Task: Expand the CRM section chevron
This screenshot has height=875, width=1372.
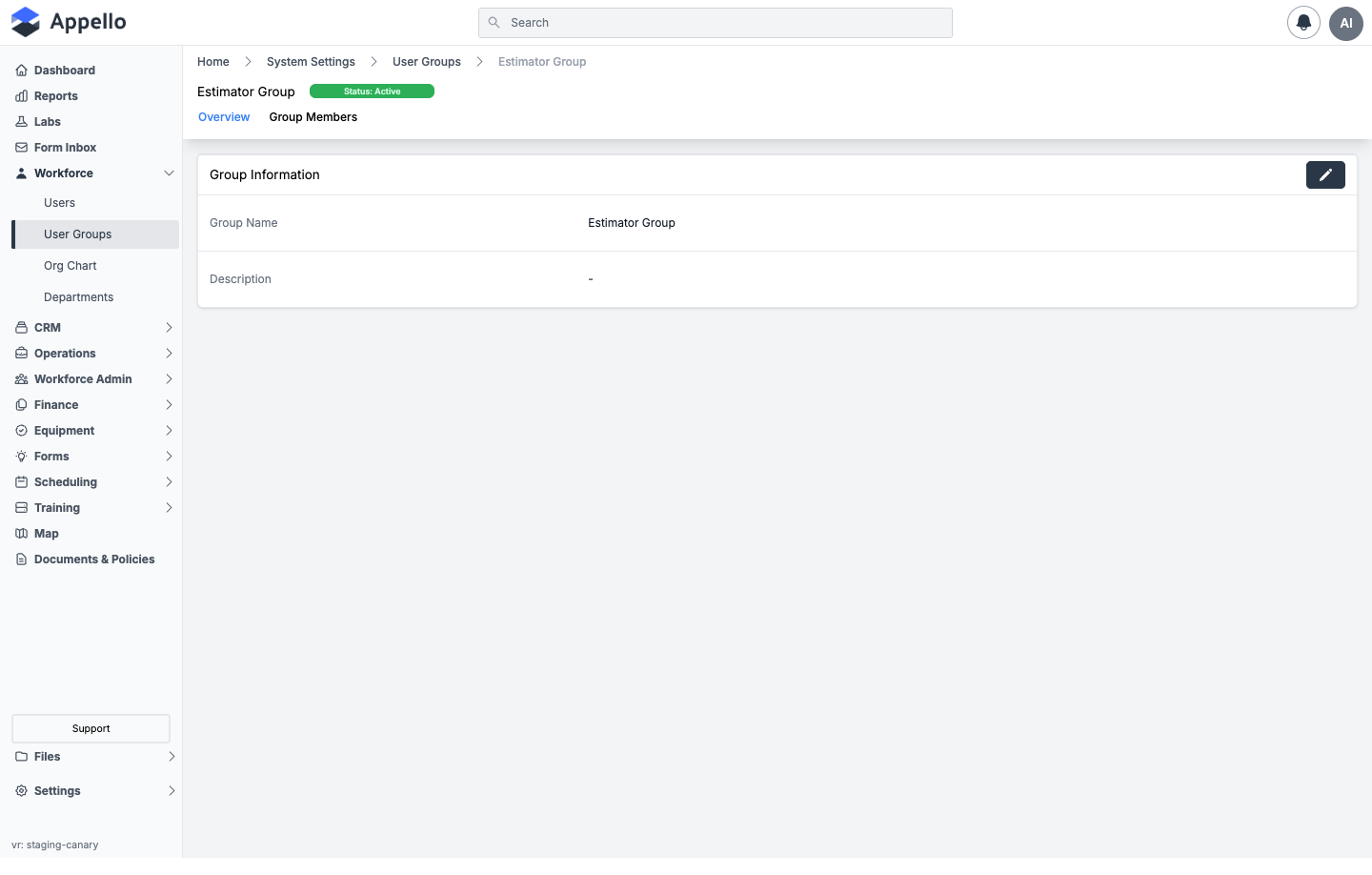Action: pos(169,328)
